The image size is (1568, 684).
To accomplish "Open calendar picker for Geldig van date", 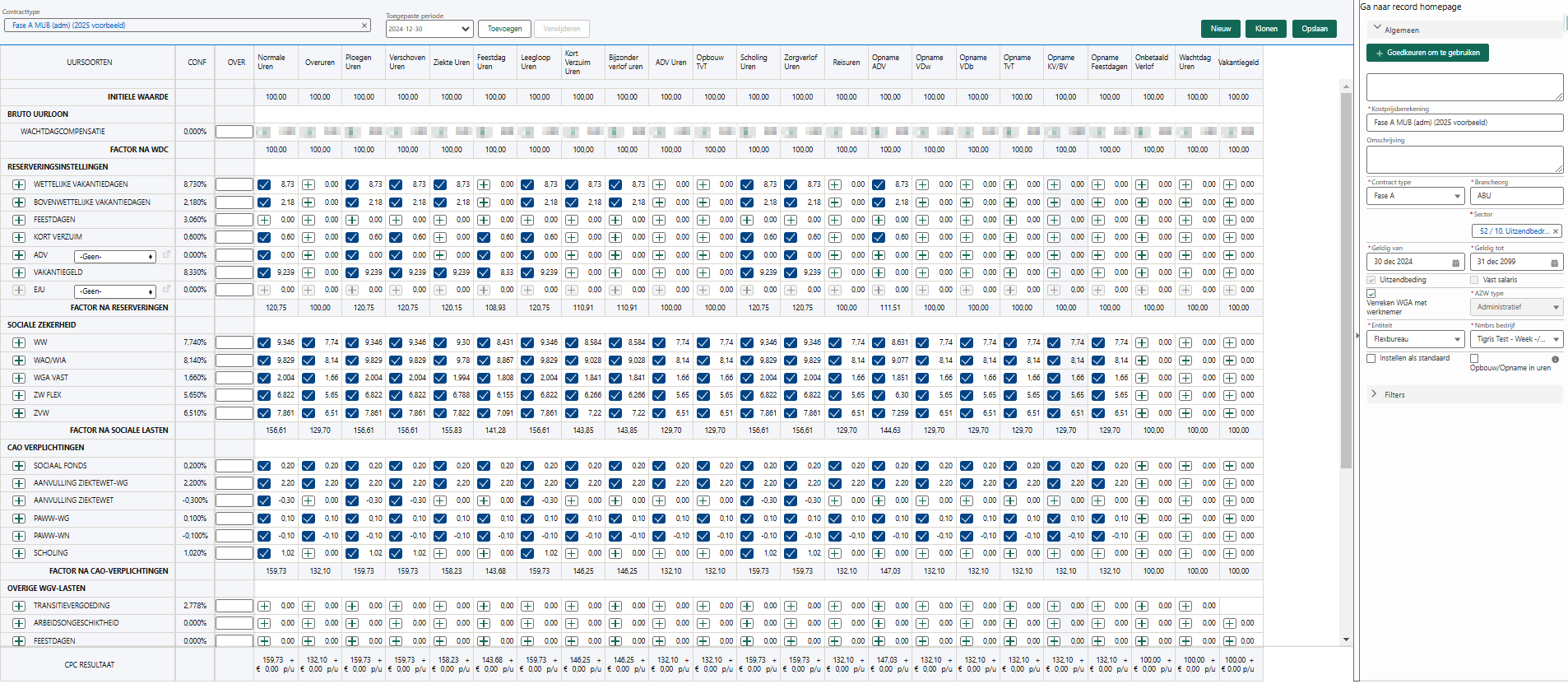I will point(1455,263).
